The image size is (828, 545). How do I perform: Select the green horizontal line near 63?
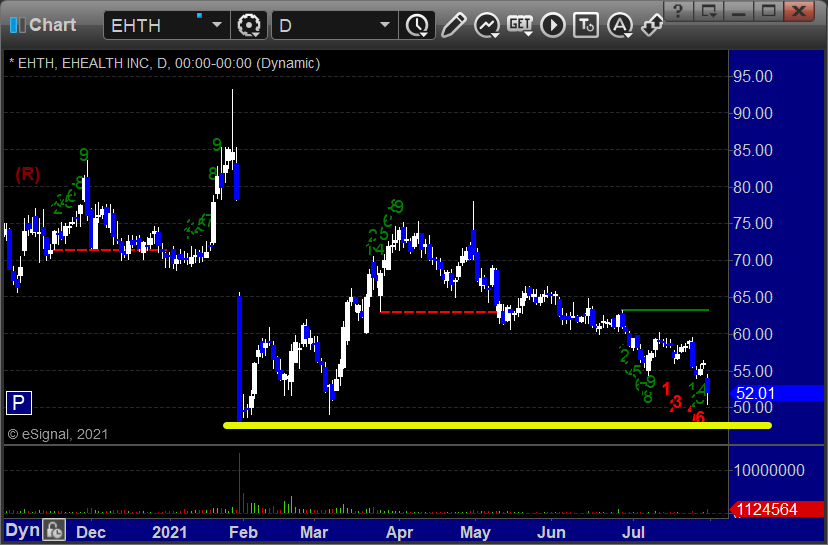(x=666, y=310)
